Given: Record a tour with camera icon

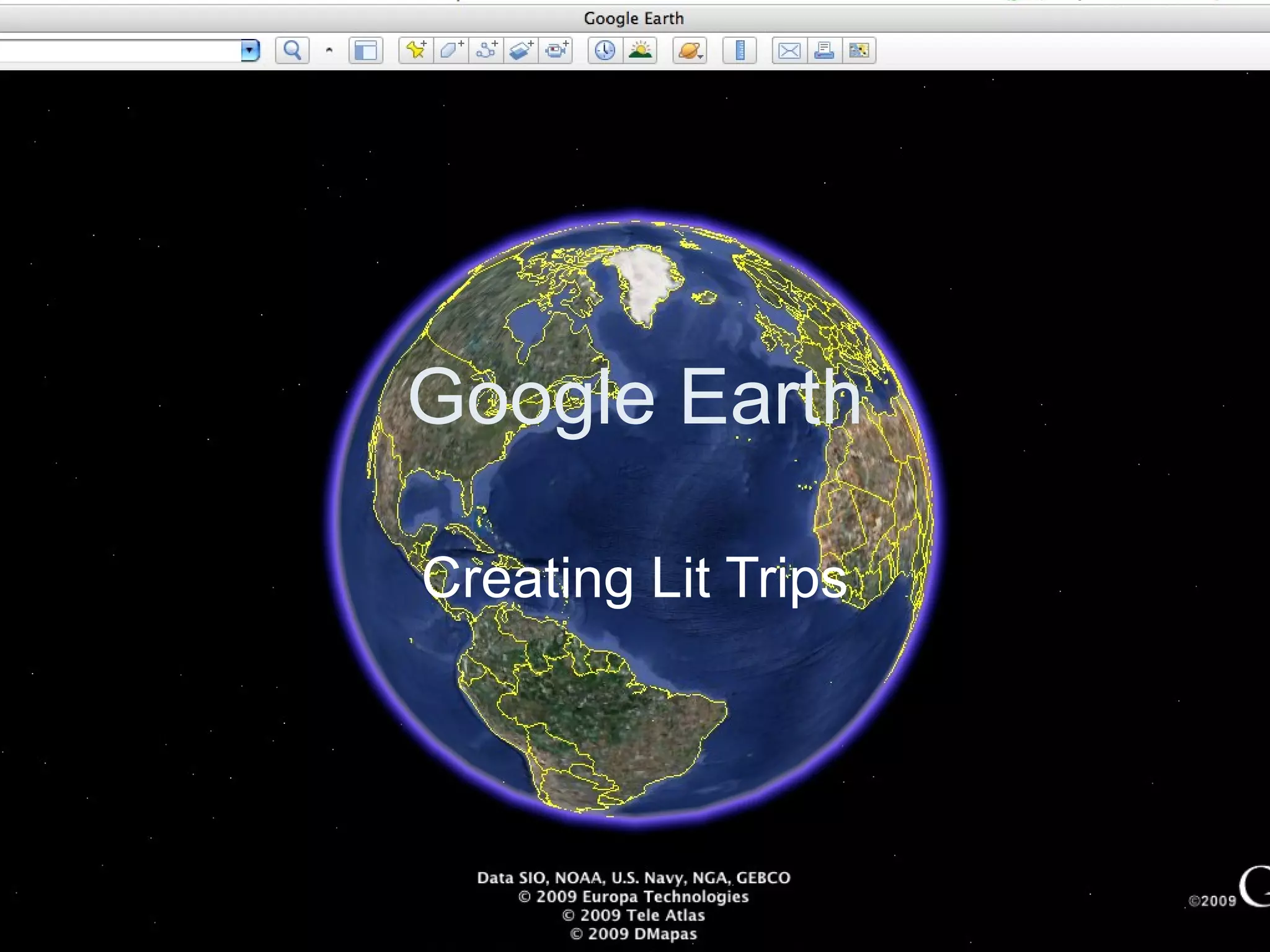Looking at the screenshot, I should tap(556, 50).
